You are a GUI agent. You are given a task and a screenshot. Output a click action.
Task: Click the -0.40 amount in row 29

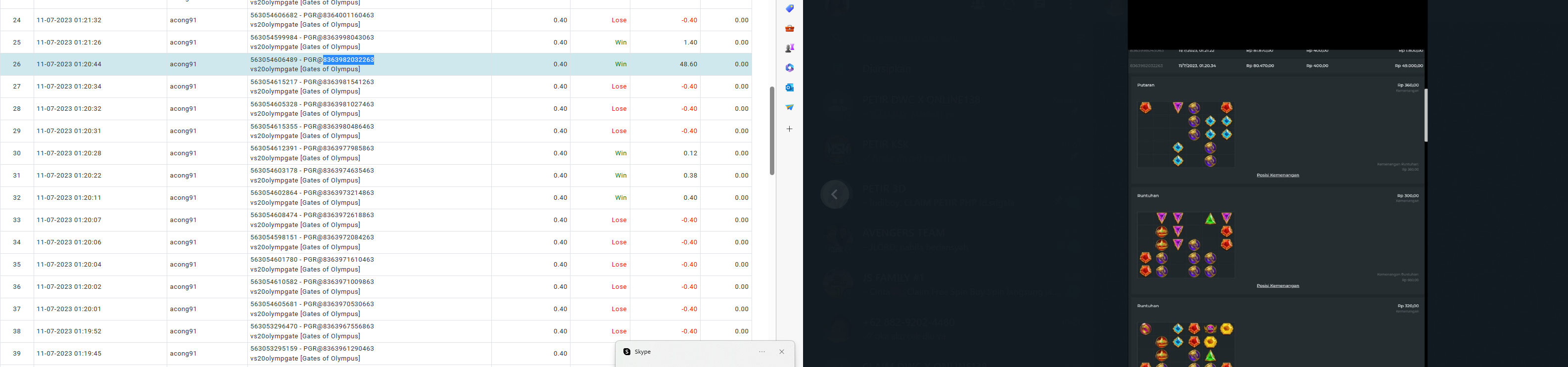[689, 131]
